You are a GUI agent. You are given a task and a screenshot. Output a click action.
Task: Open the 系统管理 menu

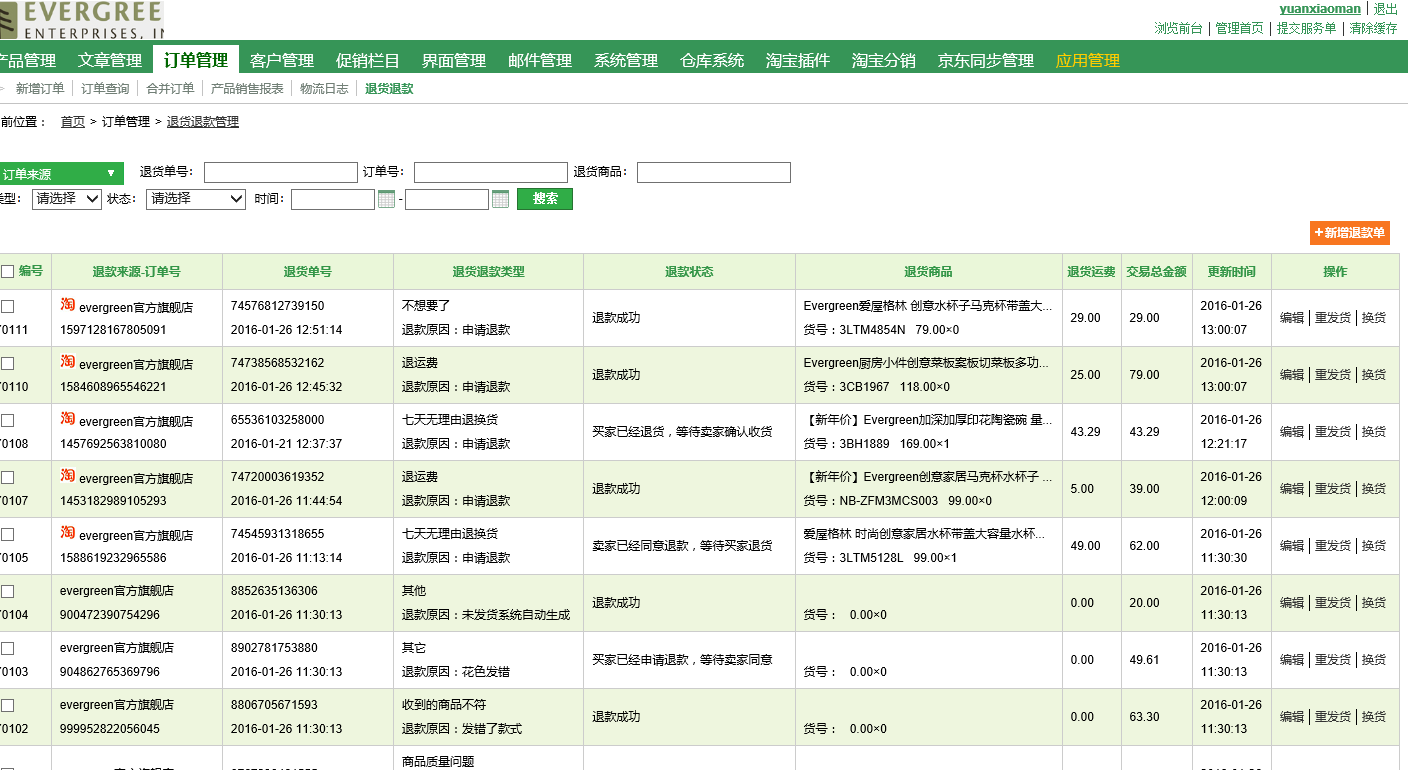coord(626,60)
